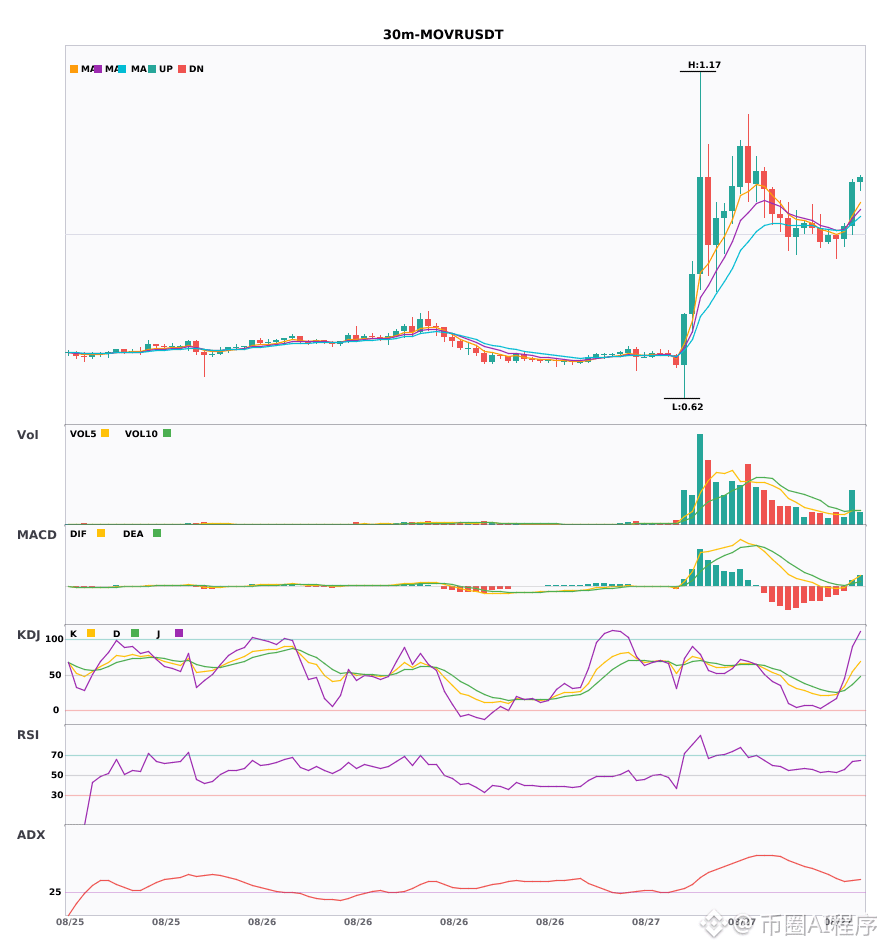Click the chart title 30m-MOVRUSDT

point(443,35)
